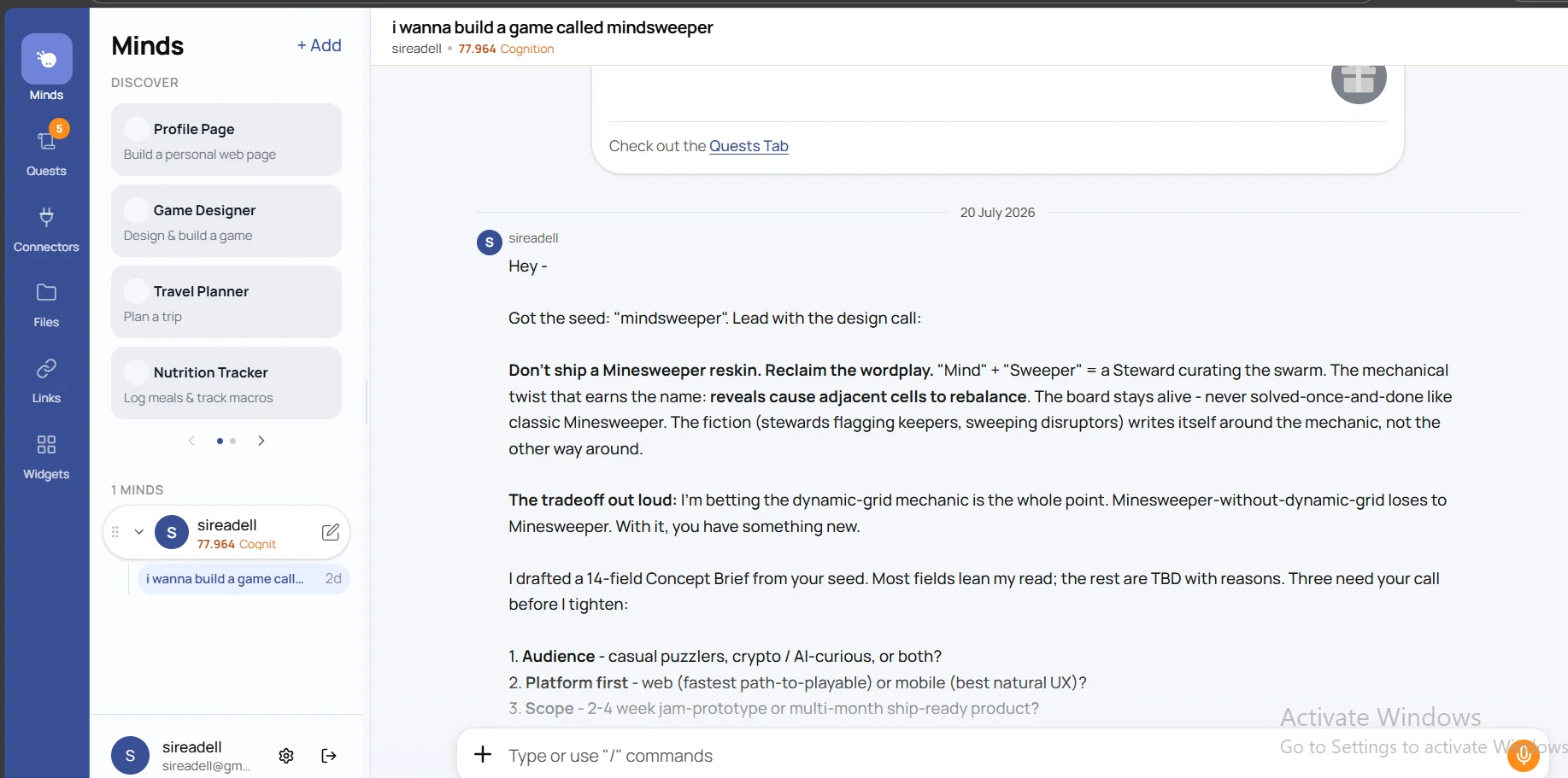Go to previous discover carousel page
Screen dimensions: 1568x778
(191, 441)
